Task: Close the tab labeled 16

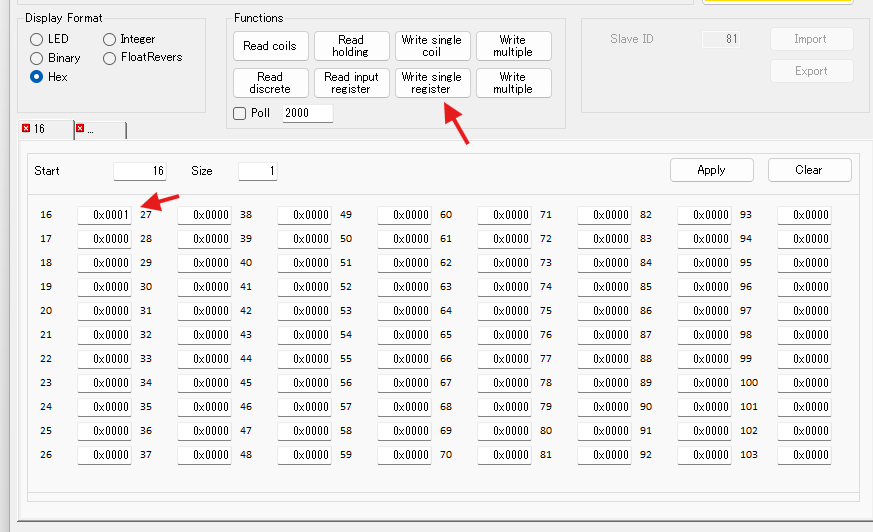Action: pyautogui.click(x=26, y=129)
